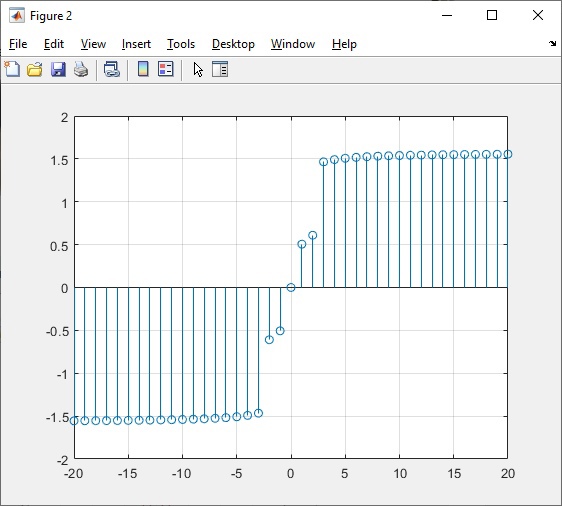Maximize the Figure 2 window
The width and height of the screenshot is (562, 506).
(492, 15)
